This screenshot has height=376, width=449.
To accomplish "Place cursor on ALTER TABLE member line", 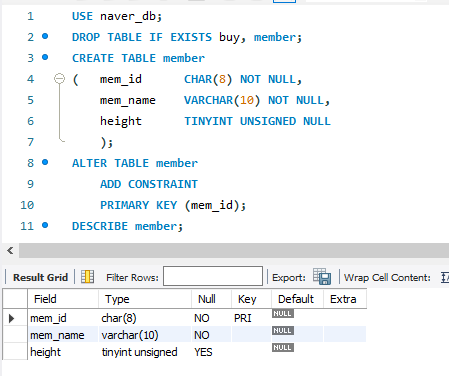I will click(x=135, y=163).
